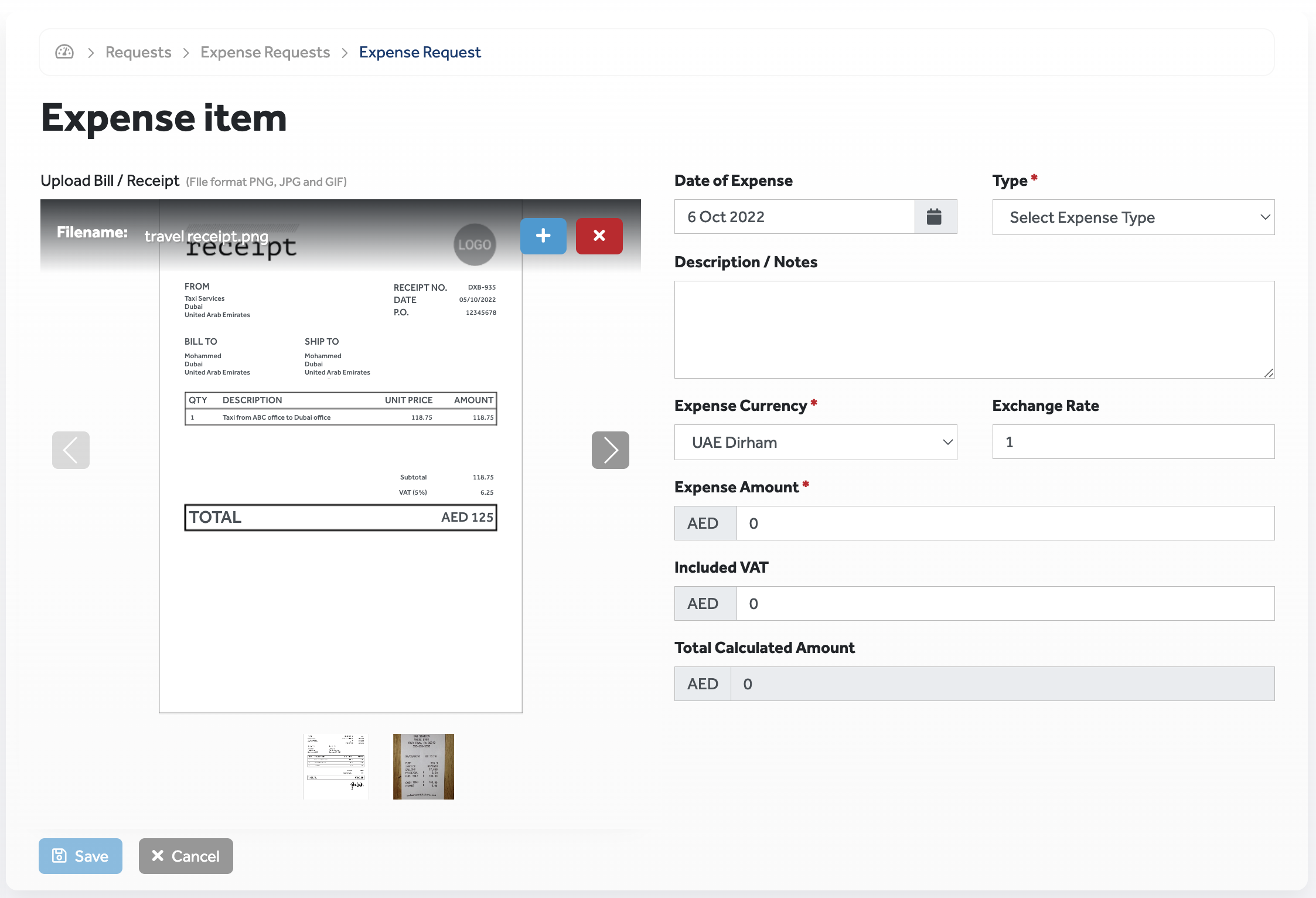This screenshot has width=1316, height=898.
Task: Navigate to Expense Requests breadcrumb link
Action: [x=265, y=52]
